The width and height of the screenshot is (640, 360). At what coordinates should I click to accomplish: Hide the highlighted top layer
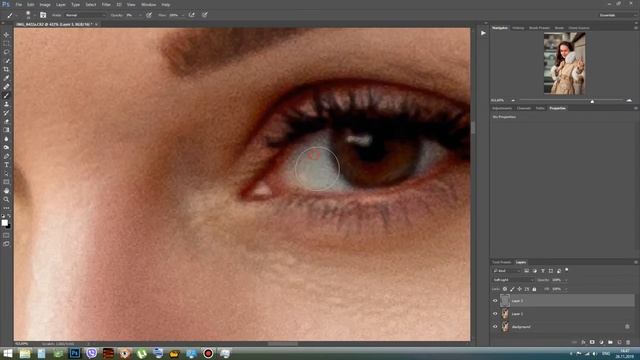pos(495,301)
